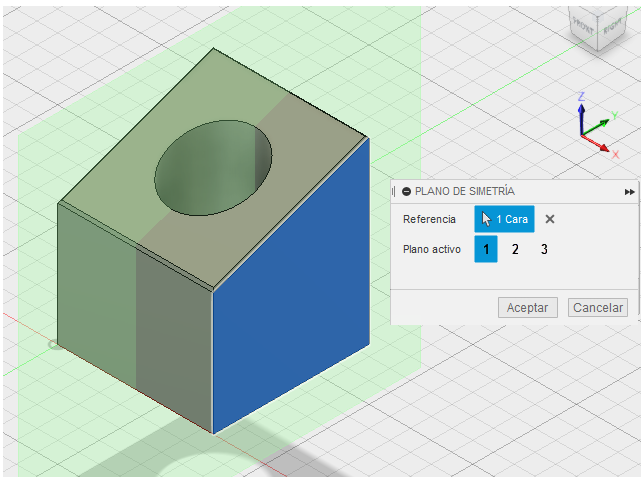This screenshot has height=482, width=641.
Task: Select the '1 Cara' reference selector
Action: click(x=504, y=219)
